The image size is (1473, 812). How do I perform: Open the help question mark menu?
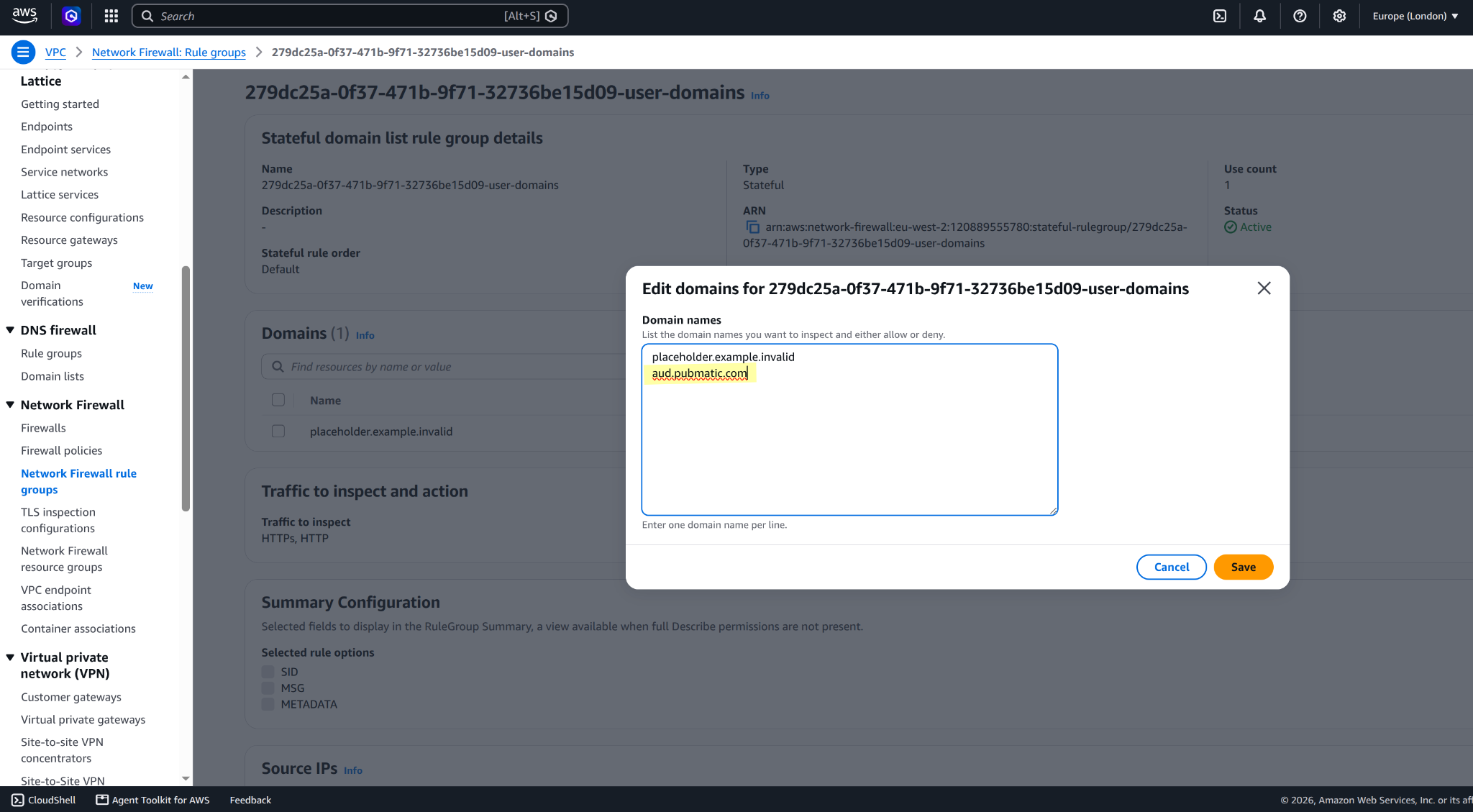(x=1300, y=16)
